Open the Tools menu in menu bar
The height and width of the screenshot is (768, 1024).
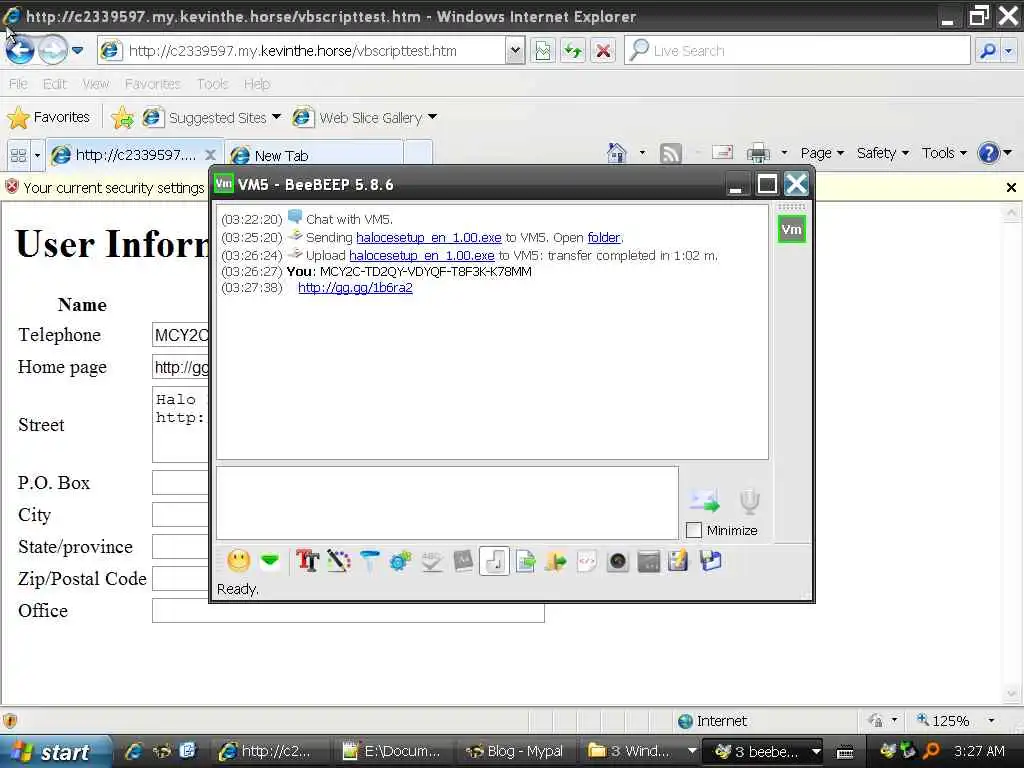212,84
